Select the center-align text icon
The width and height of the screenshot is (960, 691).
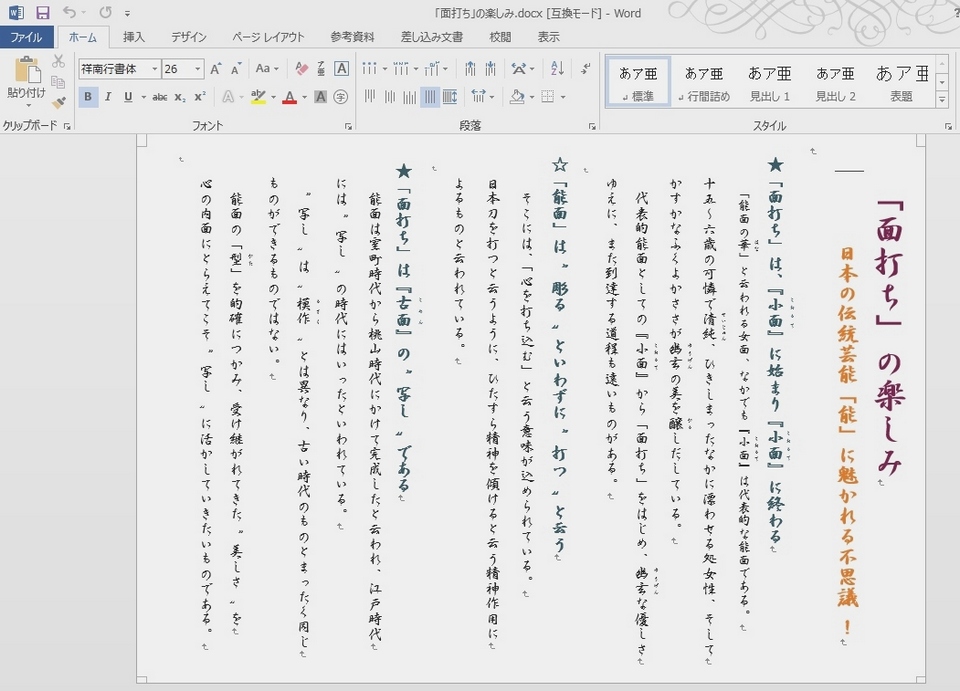[x=390, y=97]
